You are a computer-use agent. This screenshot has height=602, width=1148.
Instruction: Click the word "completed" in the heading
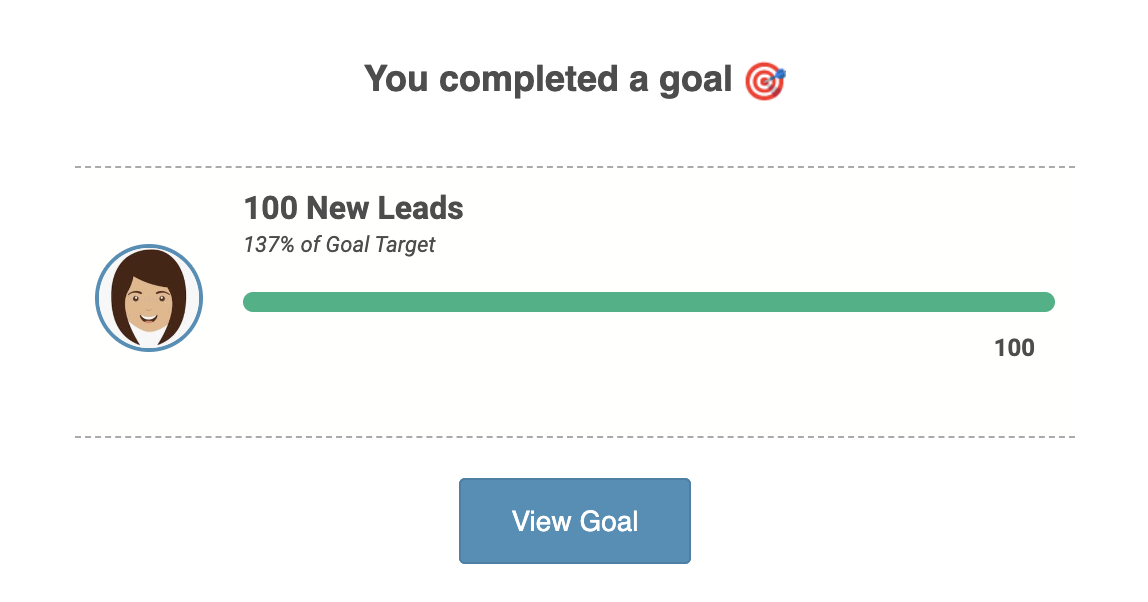[x=529, y=78]
